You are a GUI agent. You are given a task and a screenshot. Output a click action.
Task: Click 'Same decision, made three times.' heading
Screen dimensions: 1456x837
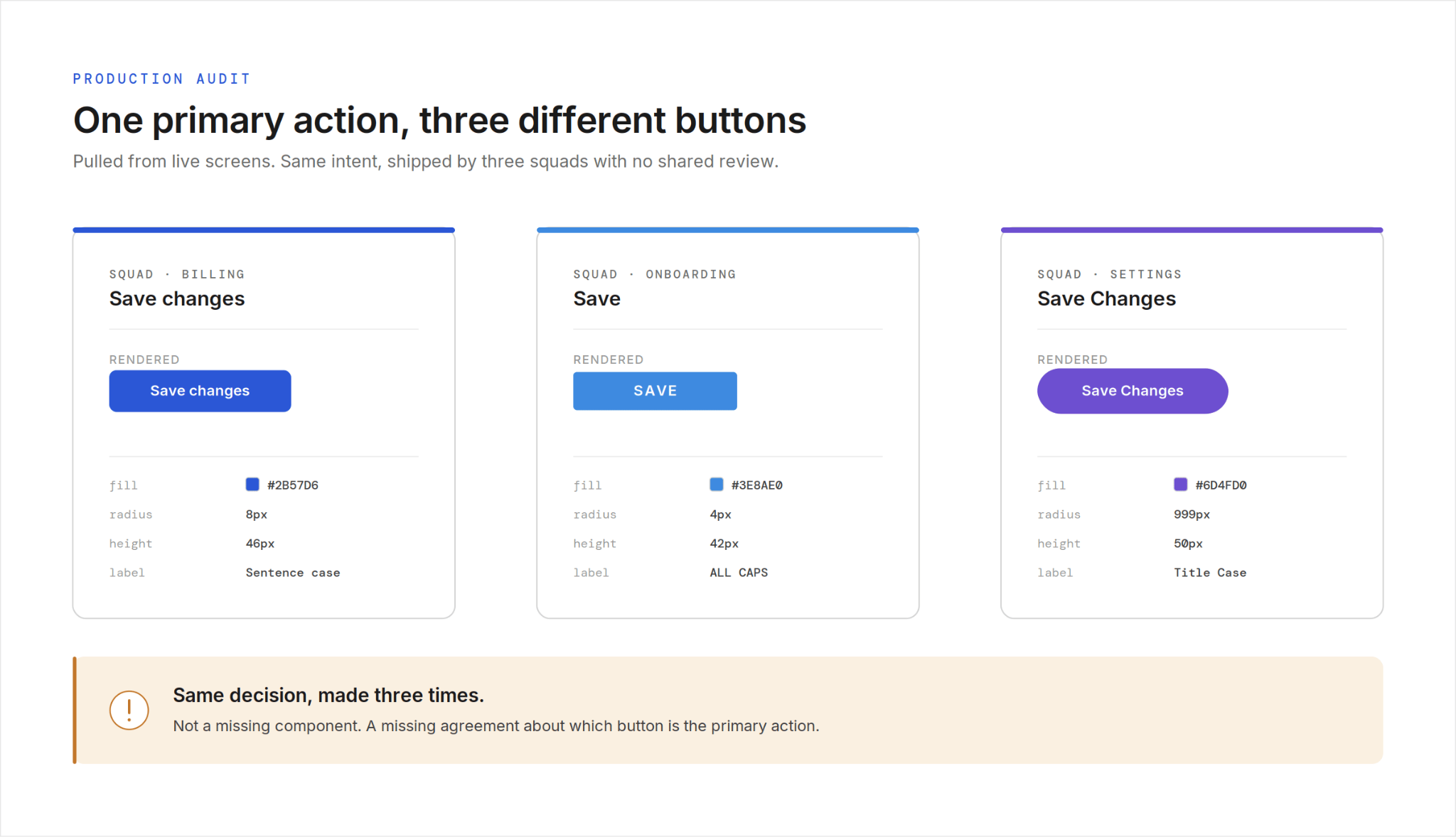328,696
